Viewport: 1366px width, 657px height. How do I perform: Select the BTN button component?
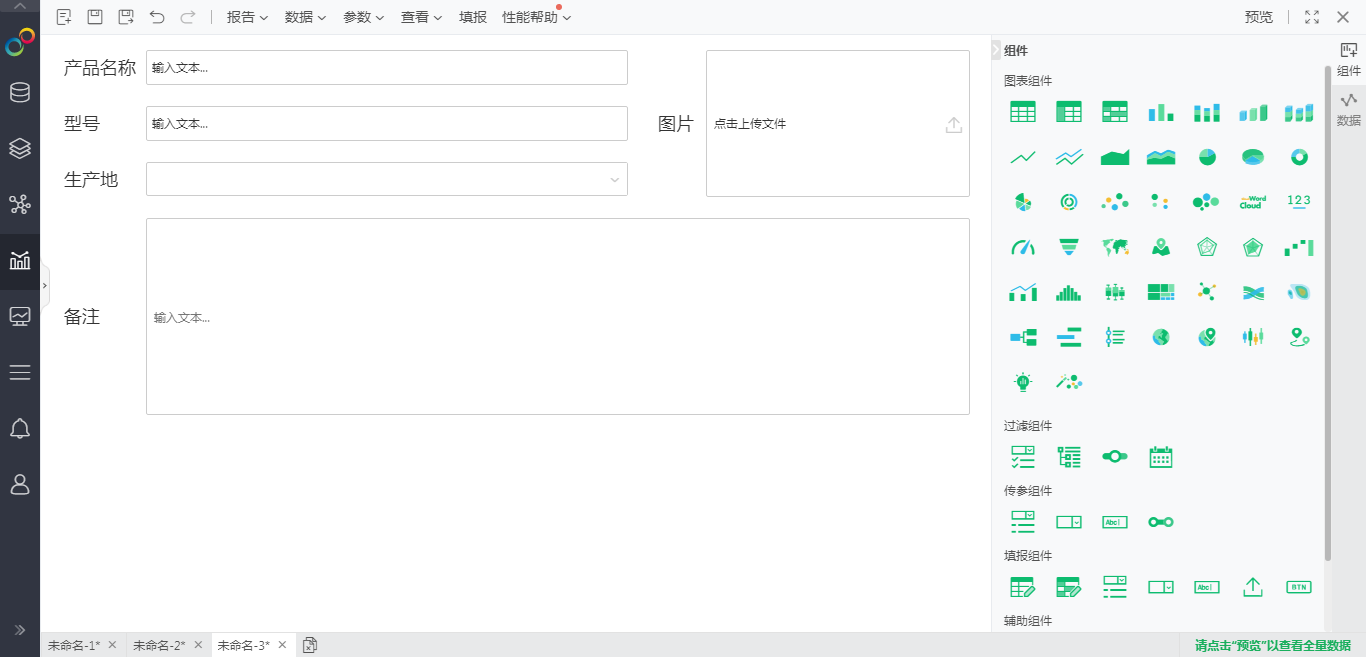tap(1298, 587)
